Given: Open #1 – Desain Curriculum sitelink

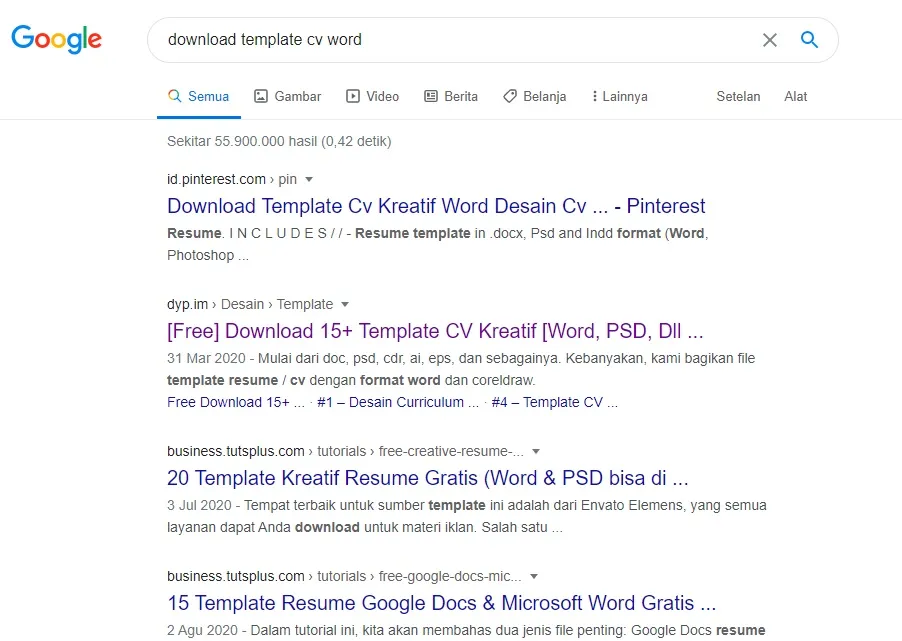Looking at the screenshot, I should (398, 402).
